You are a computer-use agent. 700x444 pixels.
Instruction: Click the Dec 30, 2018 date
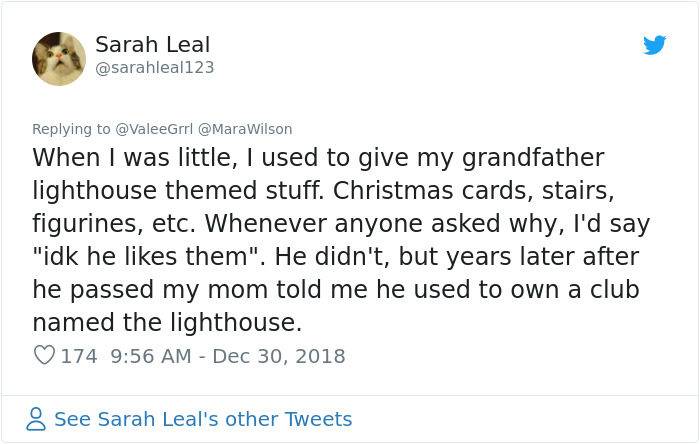tap(279, 356)
